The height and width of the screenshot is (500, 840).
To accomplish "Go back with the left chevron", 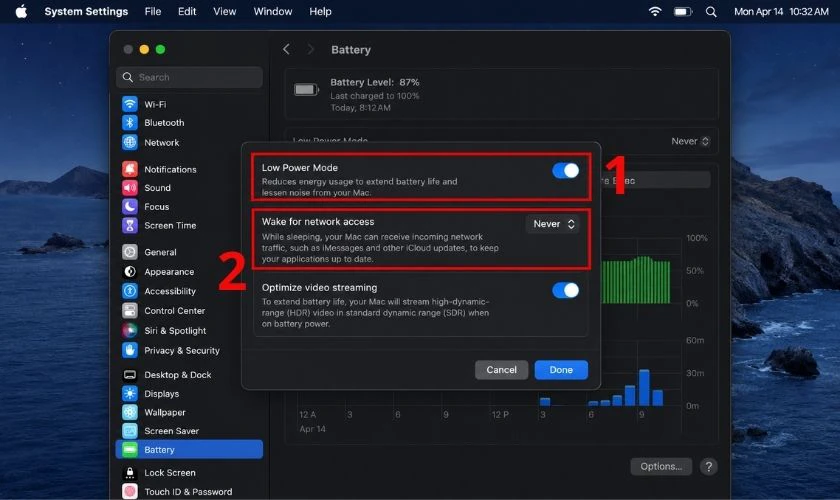I will [x=287, y=49].
